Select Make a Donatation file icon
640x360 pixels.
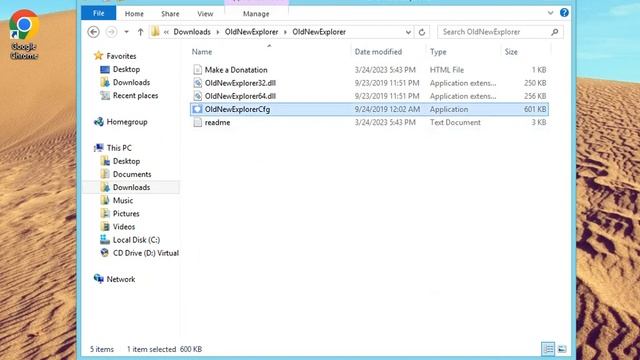point(198,70)
